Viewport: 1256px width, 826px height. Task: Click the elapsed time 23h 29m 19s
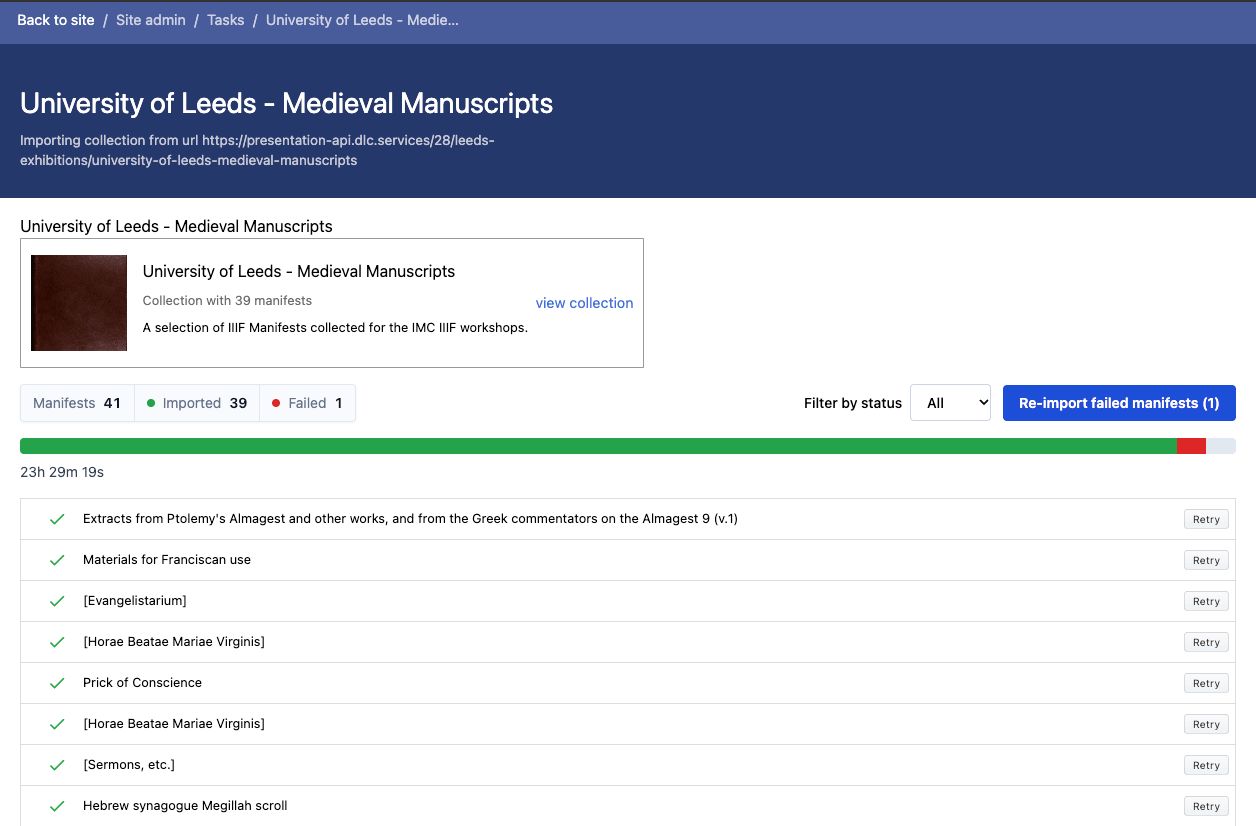(x=62, y=472)
